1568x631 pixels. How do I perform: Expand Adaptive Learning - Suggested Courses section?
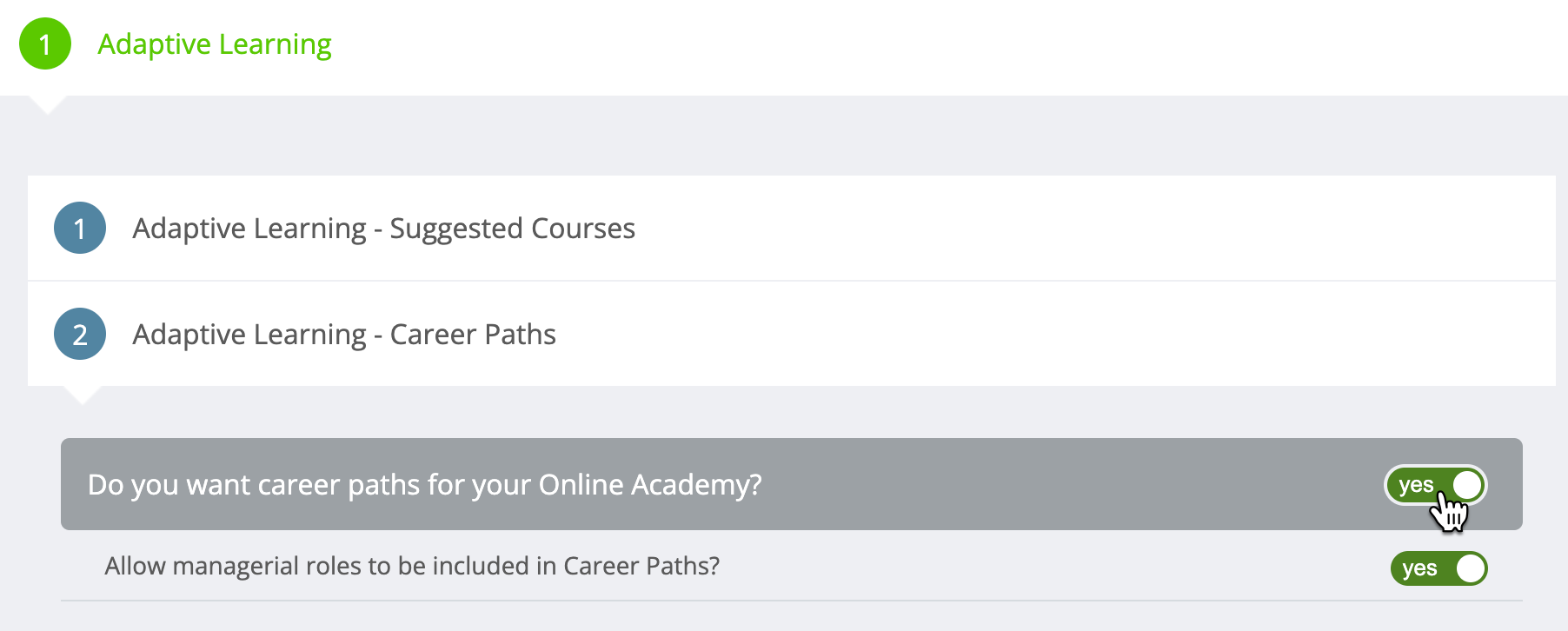[x=792, y=228]
